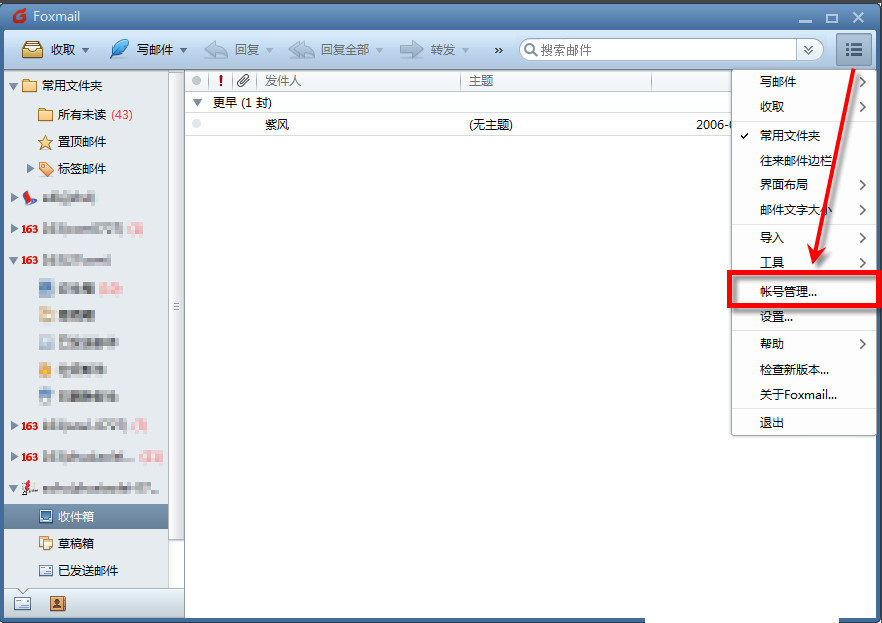This screenshot has width=882, height=623.
Task: Open the search box dropdown arrow
Action: 808,48
